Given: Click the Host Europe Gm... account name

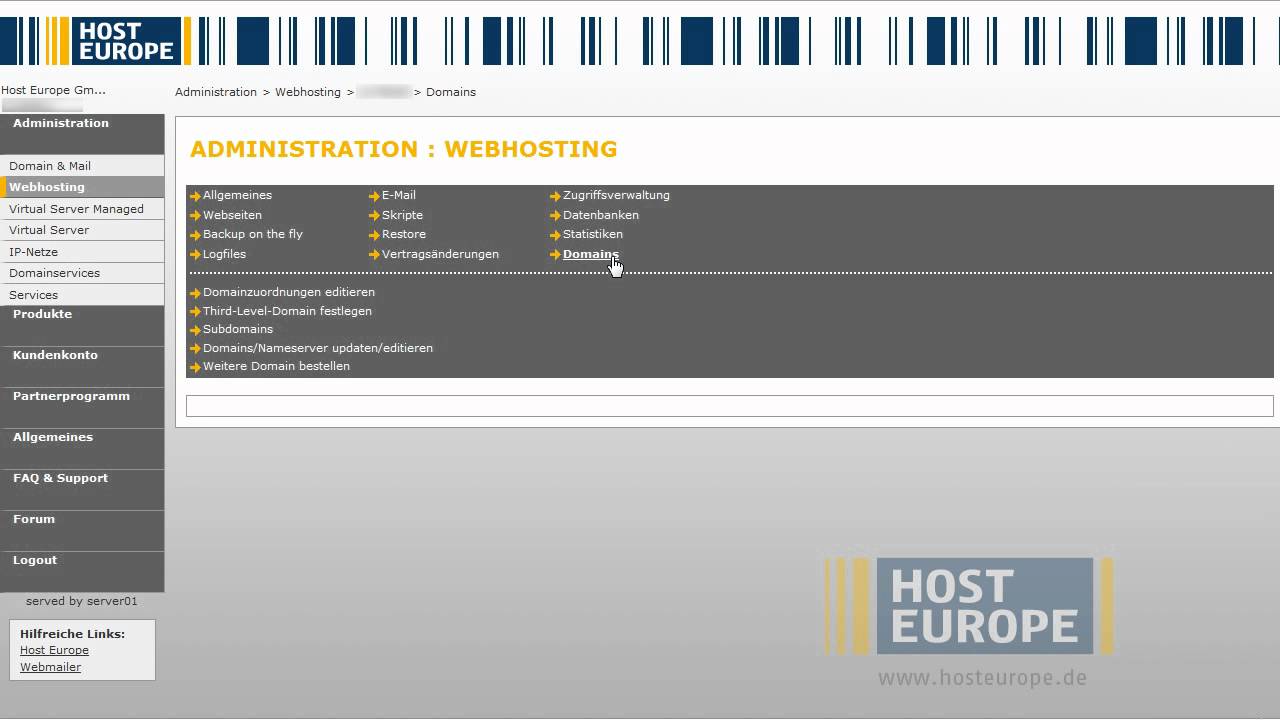Looking at the screenshot, I should [53, 90].
